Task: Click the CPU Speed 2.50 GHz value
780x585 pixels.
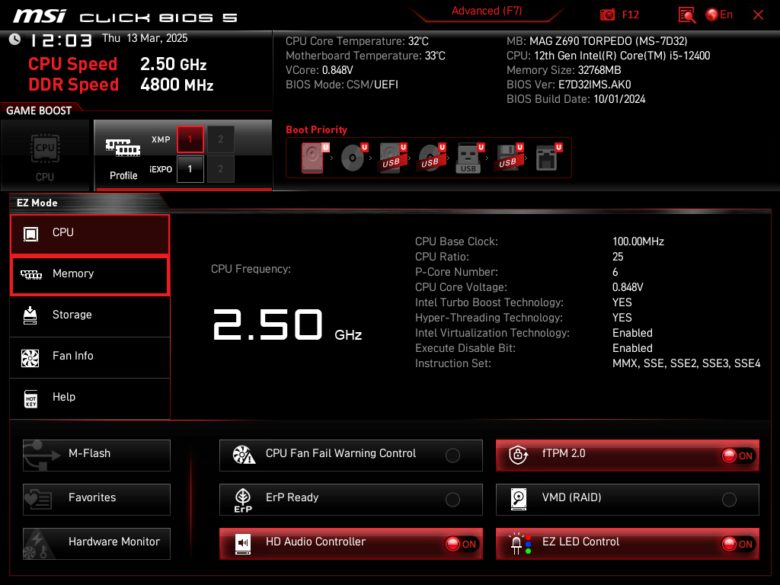Action: point(173,64)
